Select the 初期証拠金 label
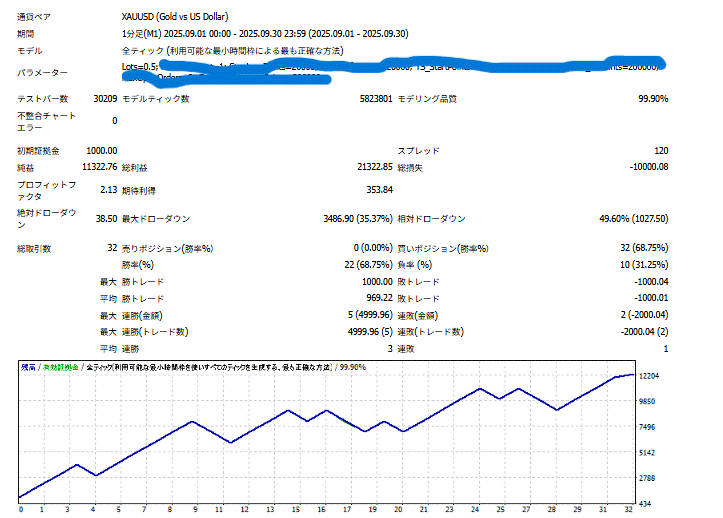Viewport: 723px width, 518px height. click(x=38, y=151)
